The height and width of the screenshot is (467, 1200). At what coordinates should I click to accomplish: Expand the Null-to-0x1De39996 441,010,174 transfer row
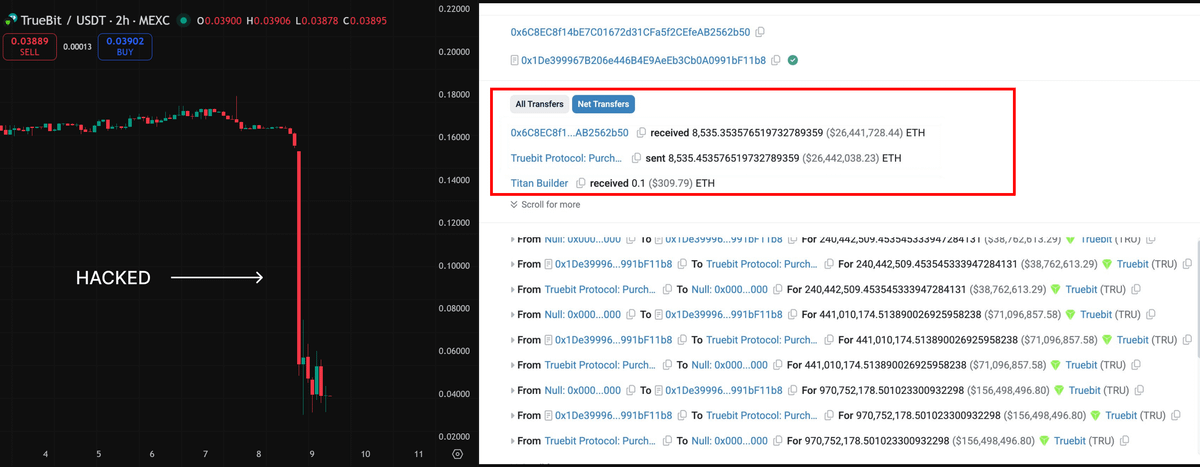click(x=513, y=314)
